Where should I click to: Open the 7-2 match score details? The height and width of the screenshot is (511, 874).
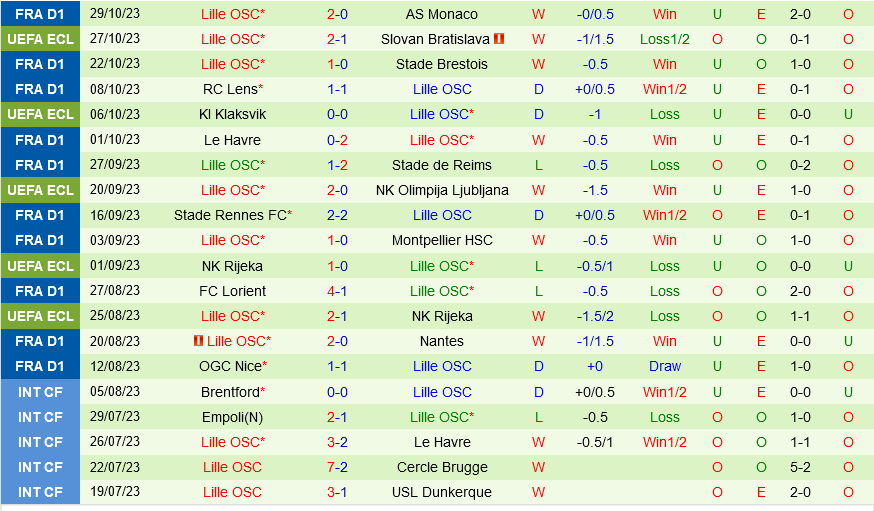point(337,467)
